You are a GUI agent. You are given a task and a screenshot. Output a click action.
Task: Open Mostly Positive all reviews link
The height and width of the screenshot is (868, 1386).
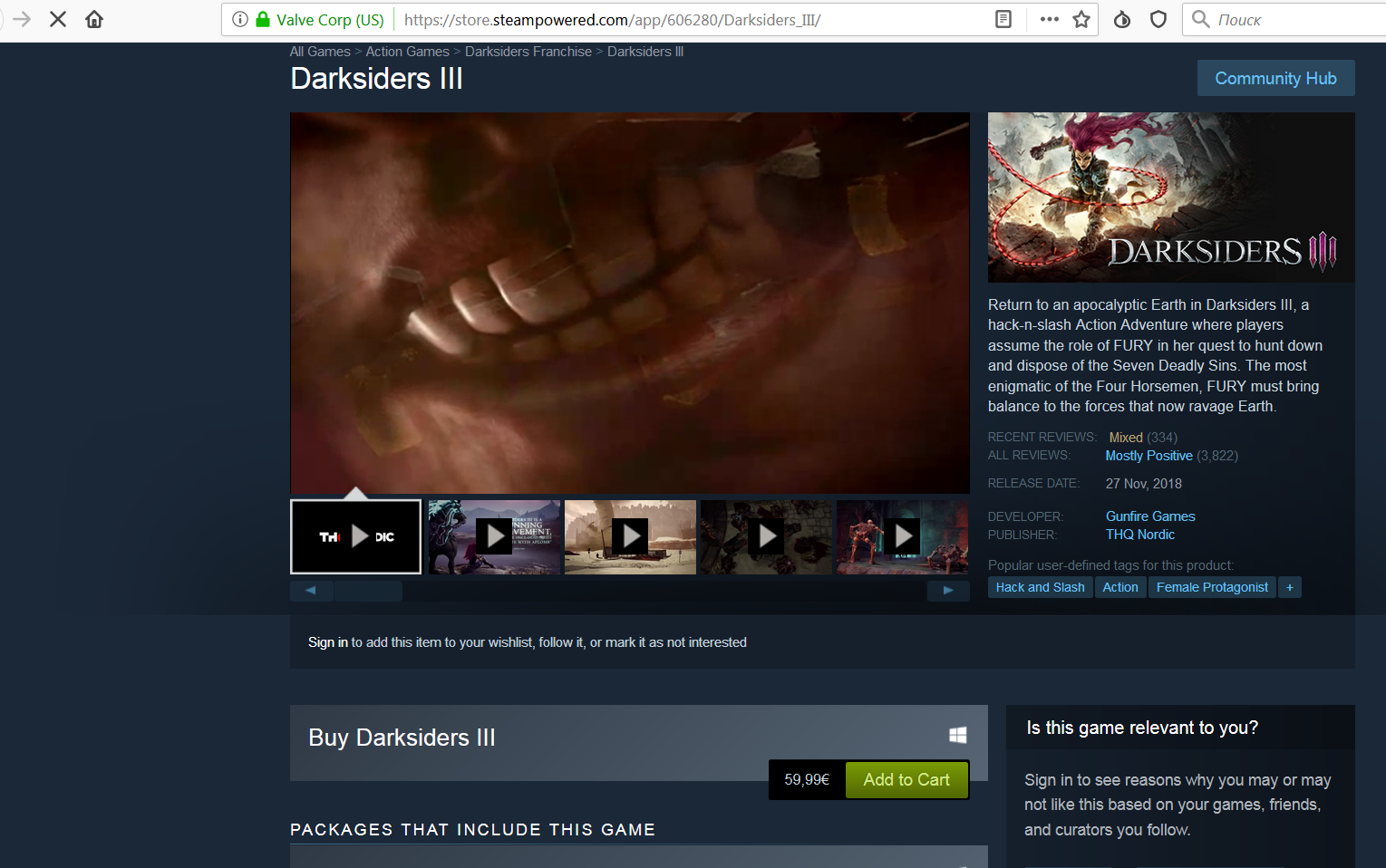coord(1149,456)
